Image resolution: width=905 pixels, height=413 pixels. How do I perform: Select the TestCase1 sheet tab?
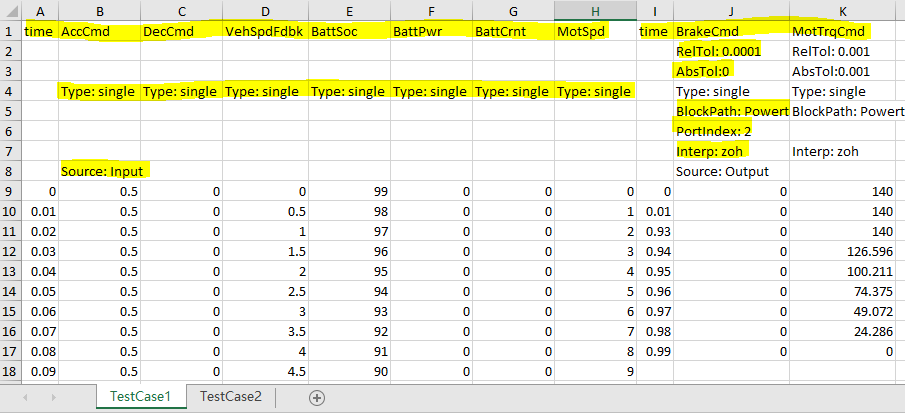140,396
